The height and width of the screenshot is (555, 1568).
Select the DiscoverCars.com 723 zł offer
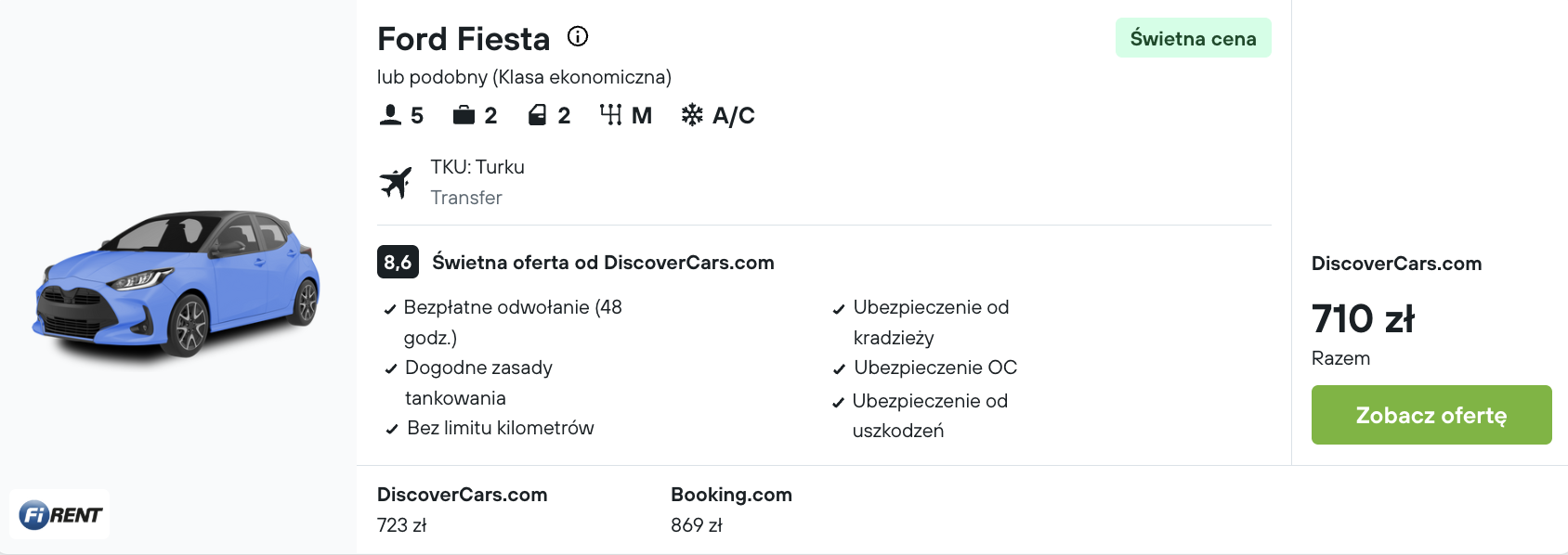(462, 510)
